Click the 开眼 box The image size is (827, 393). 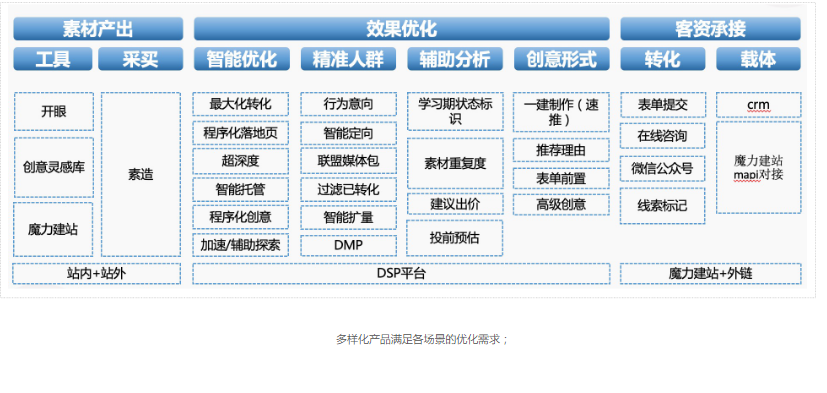(x=54, y=112)
